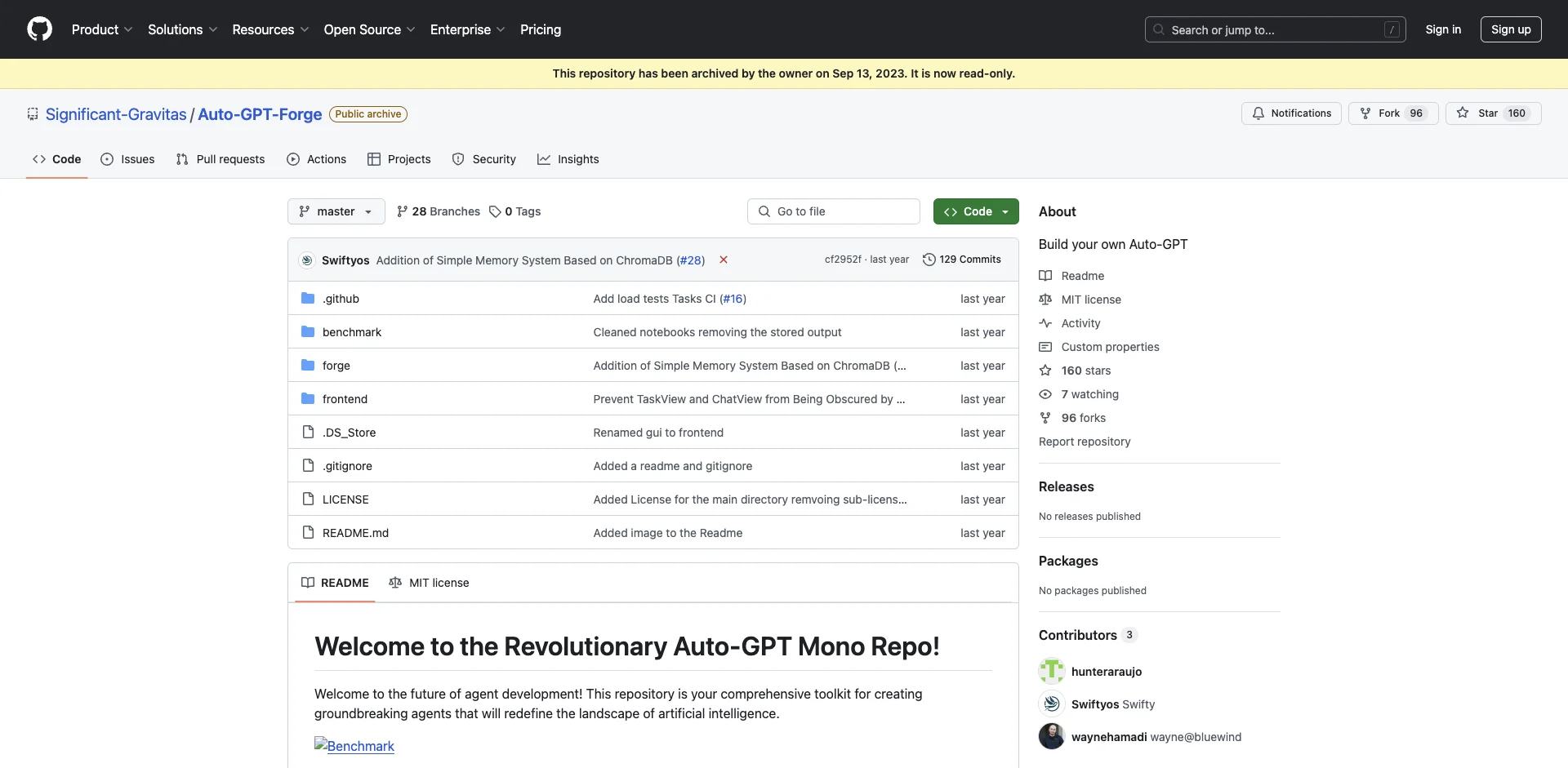Screen dimensions: 1568x768
Task: Open 'Renamed gui to frontend' commit message
Action: (658, 433)
